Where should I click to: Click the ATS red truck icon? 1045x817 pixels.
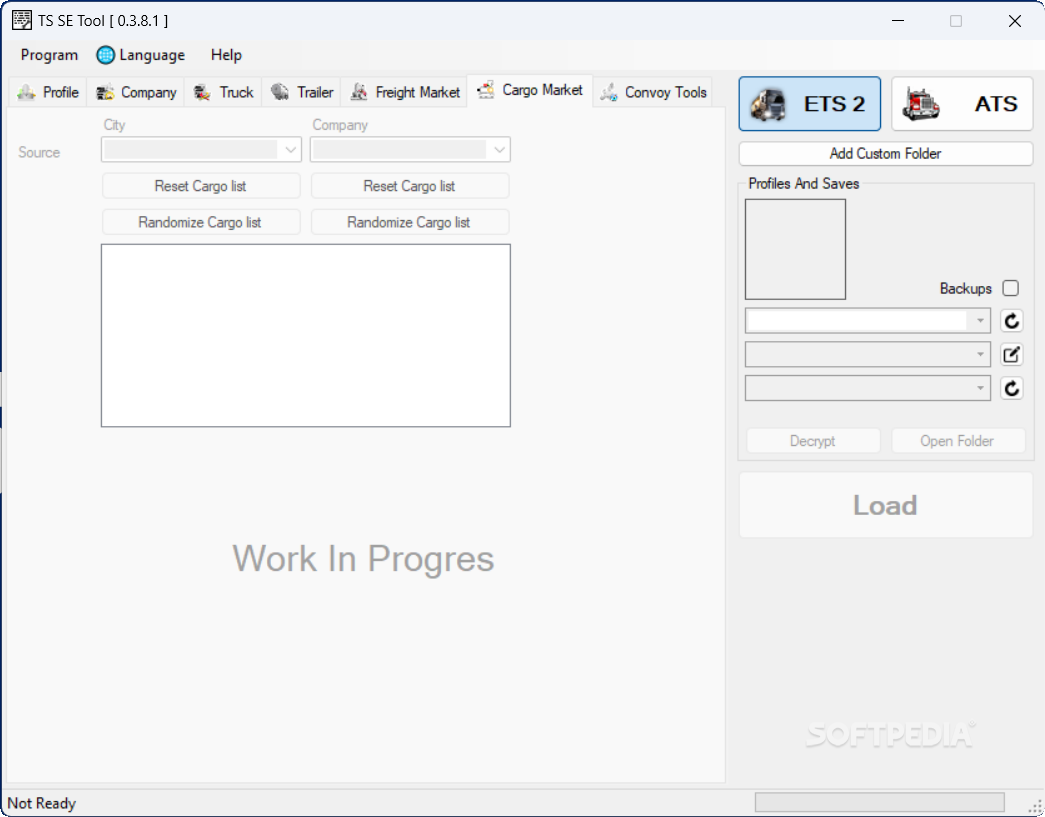tap(921, 104)
